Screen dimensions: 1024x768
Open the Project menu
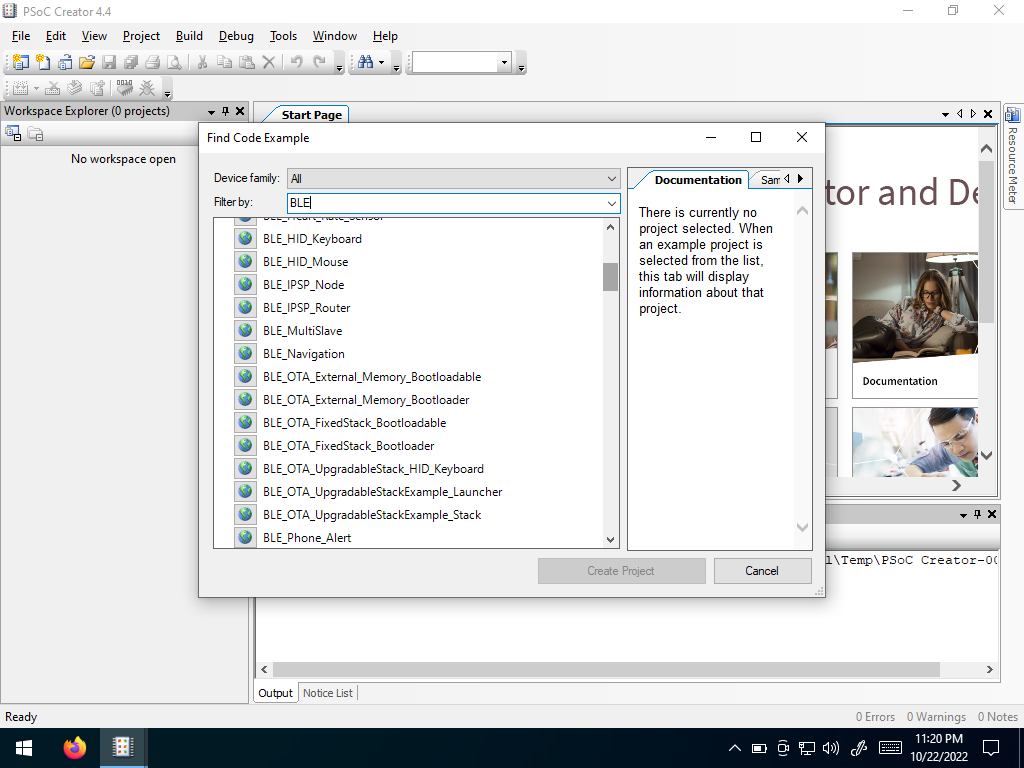click(x=141, y=36)
